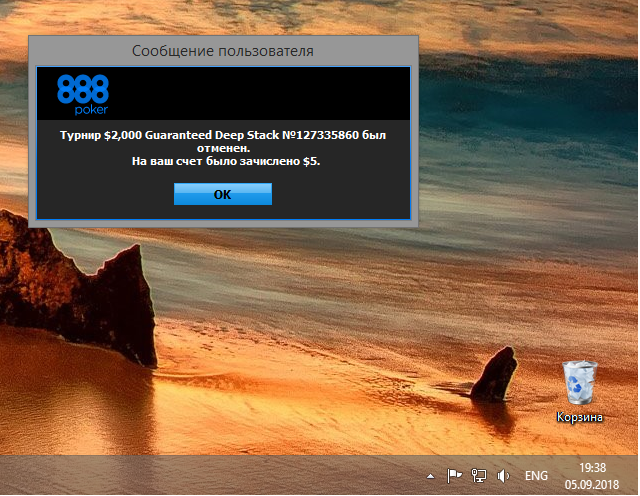Open the Action Center flag icon
The height and width of the screenshot is (496, 640).
454,476
